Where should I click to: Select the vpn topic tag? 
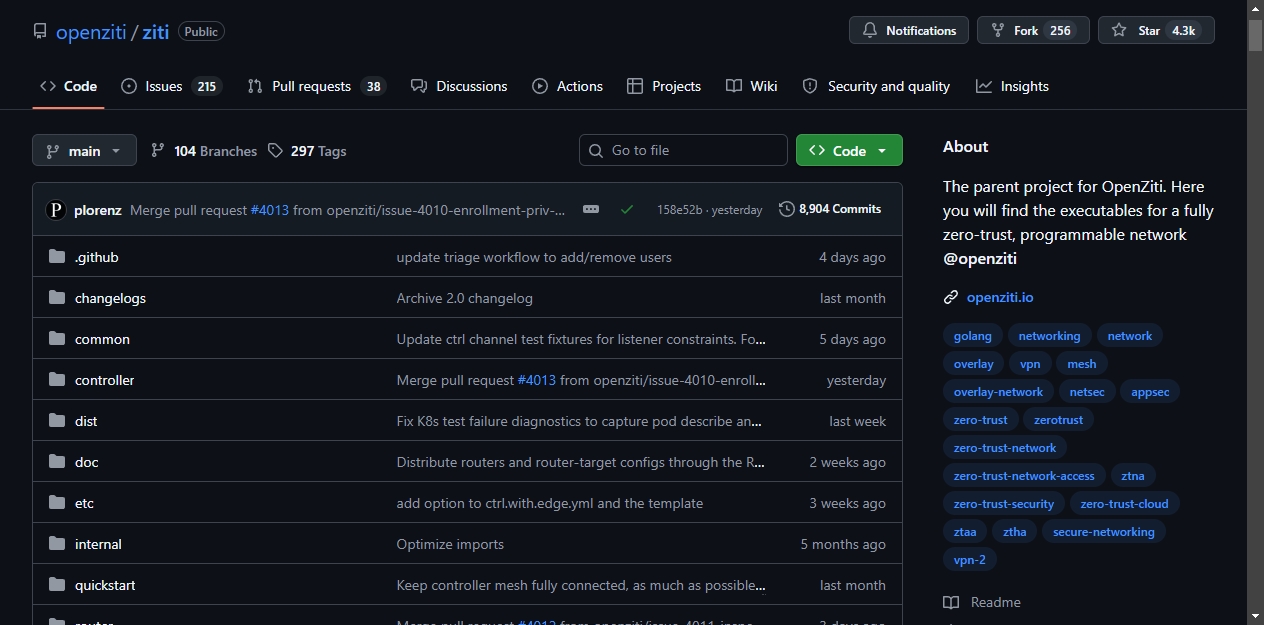1030,364
